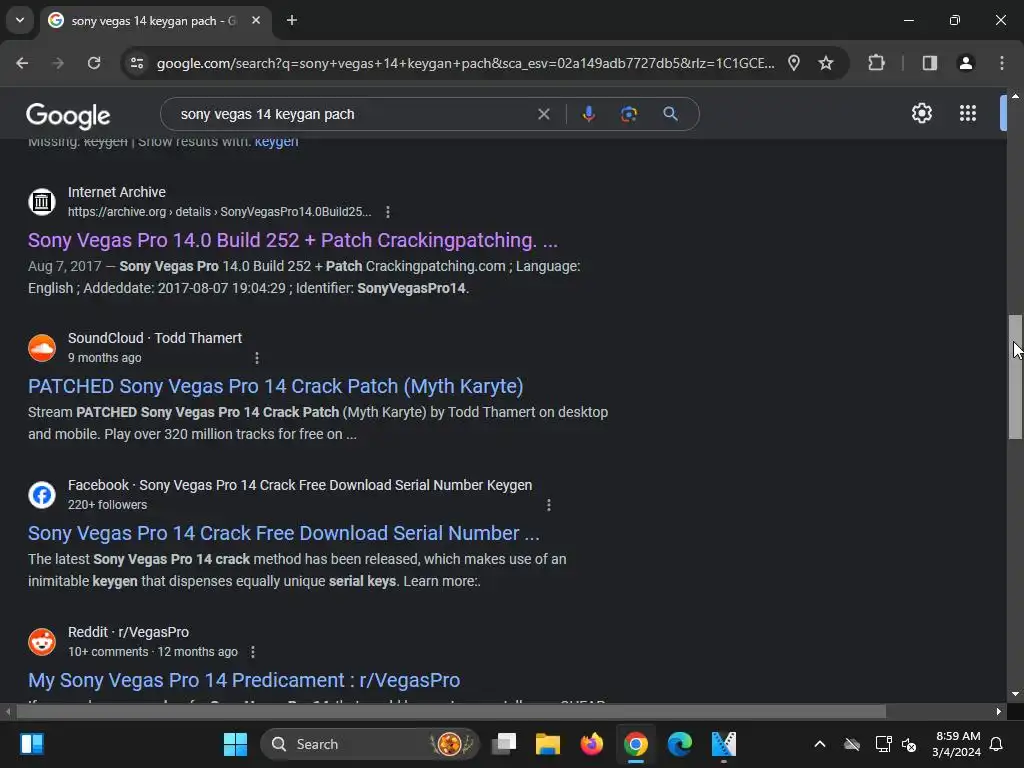Search by image with Google Lens
This screenshot has width=1024, height=768.
pos(628,114)
